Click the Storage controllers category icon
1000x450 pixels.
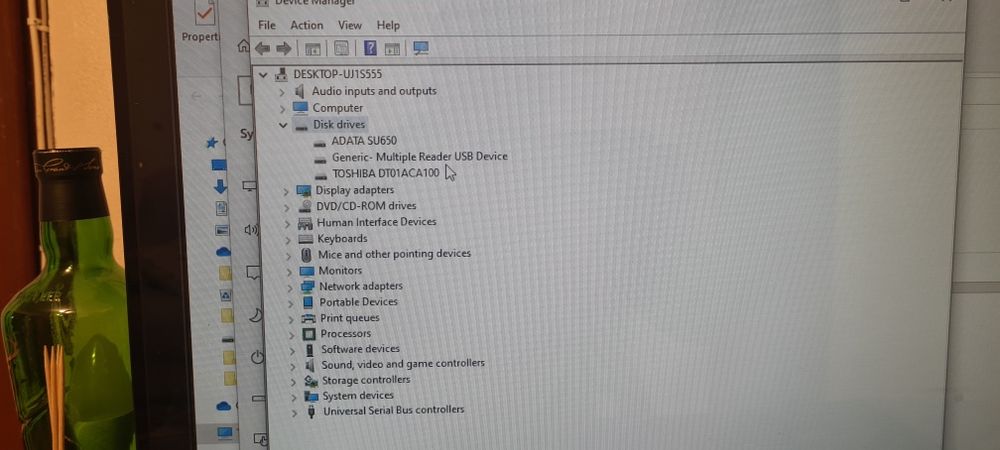click(311, 381)
